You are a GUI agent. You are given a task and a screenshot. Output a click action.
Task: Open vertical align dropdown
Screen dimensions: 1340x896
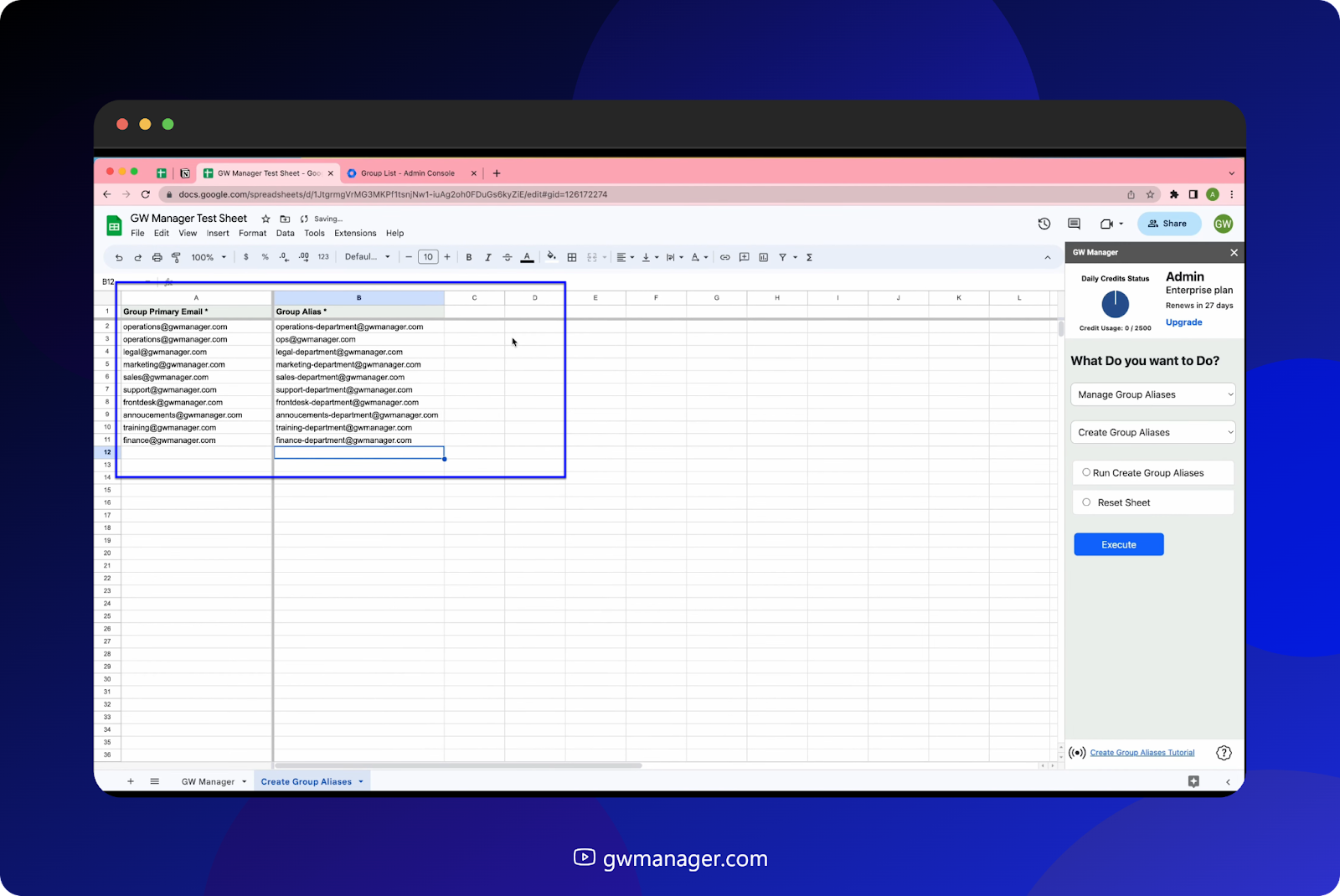tap(650, 257)
